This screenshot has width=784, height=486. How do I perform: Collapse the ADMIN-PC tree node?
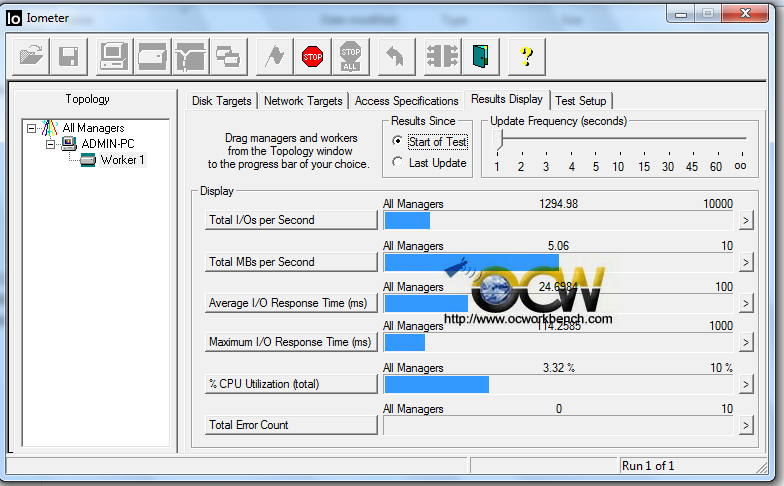click(50, 144)
